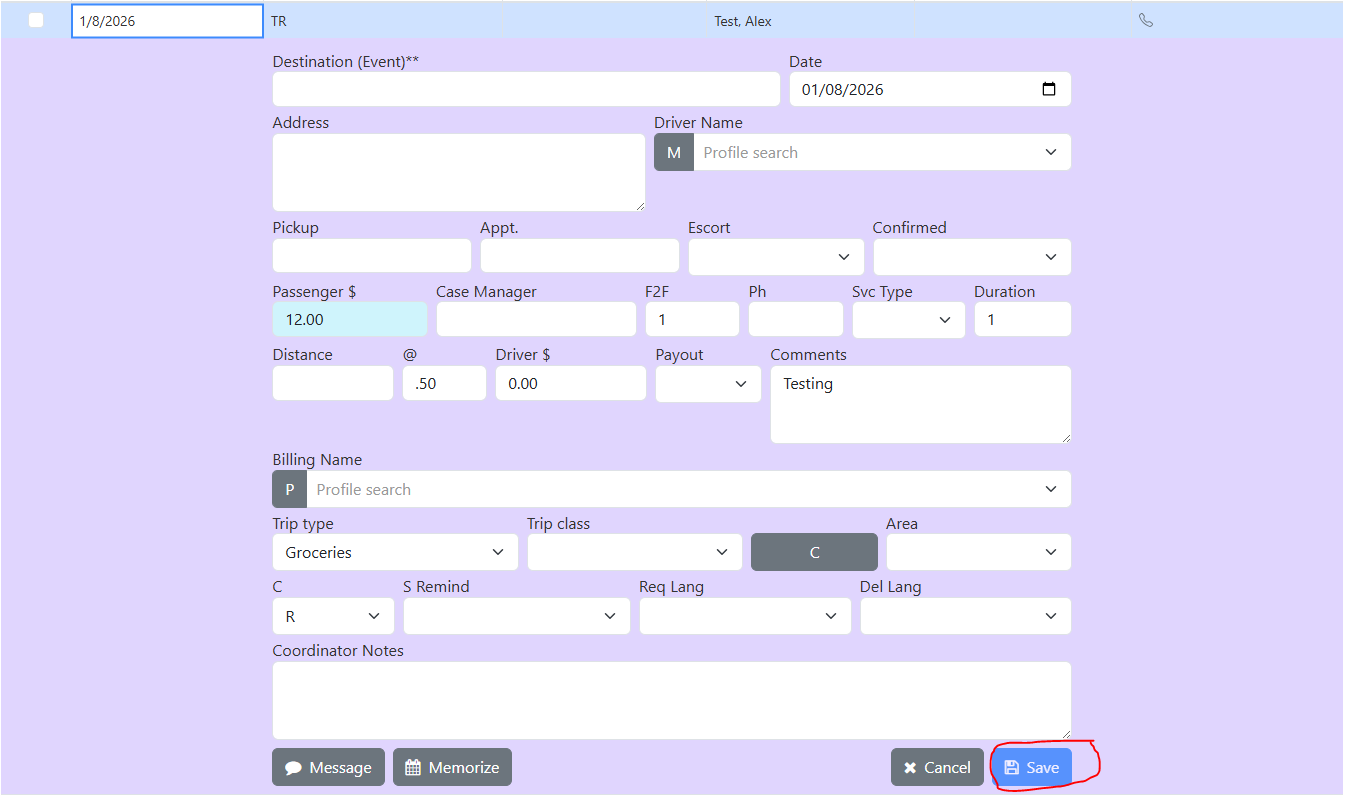This screenshot has height=804, width=1351.
Task: Expand the Driver Name profile search arrow
Action: (x=1050, y=153)
